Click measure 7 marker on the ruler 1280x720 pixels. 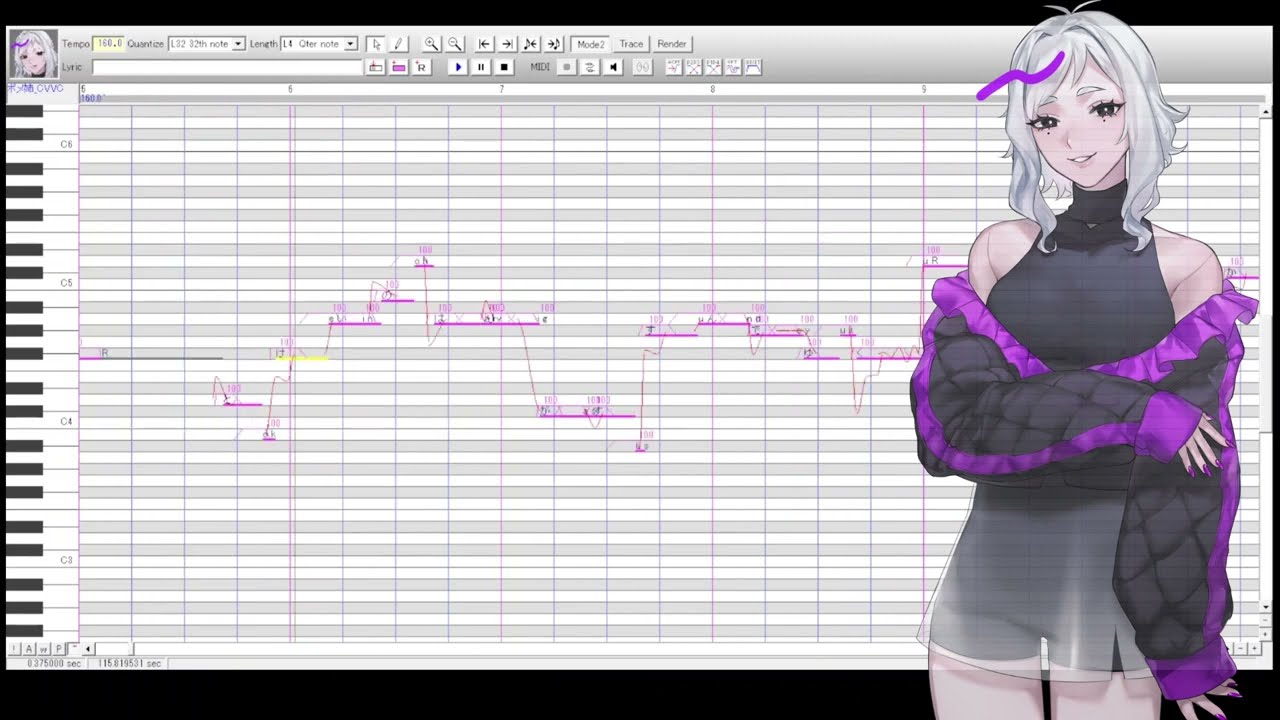tap(502, 89)
